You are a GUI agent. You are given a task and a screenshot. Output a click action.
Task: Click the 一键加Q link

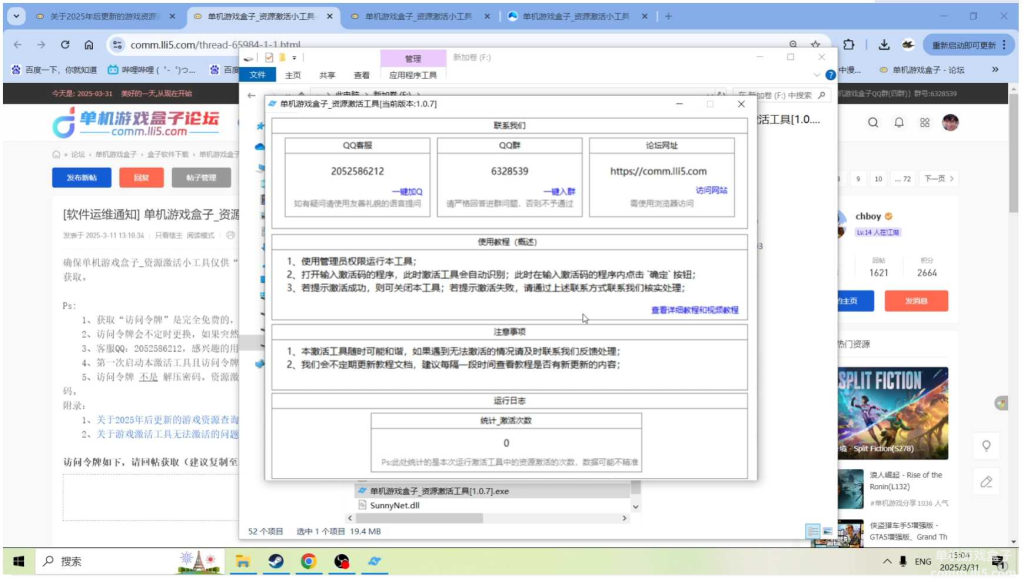(407, 192)
